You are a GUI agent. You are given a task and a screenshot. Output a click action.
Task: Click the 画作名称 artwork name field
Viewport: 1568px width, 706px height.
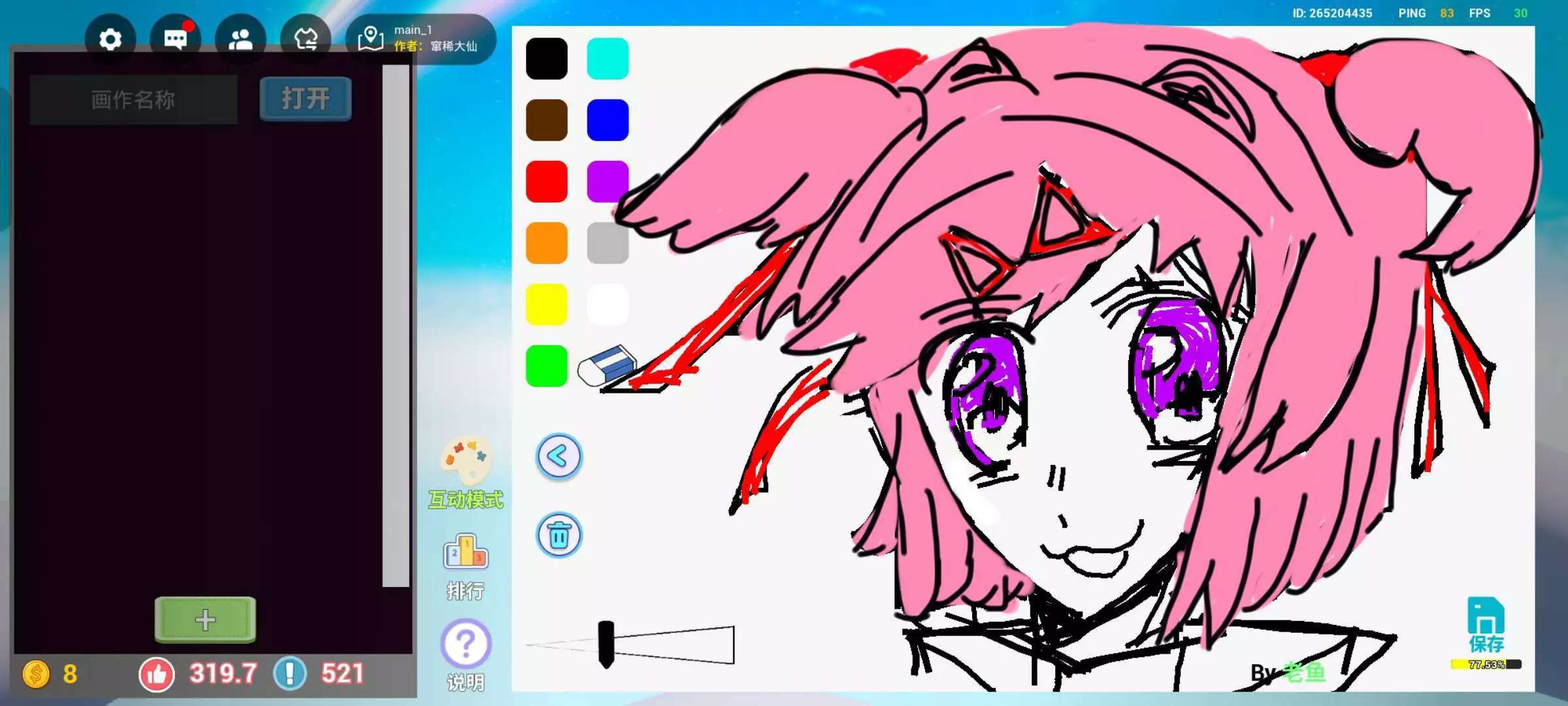click(133, 99)
